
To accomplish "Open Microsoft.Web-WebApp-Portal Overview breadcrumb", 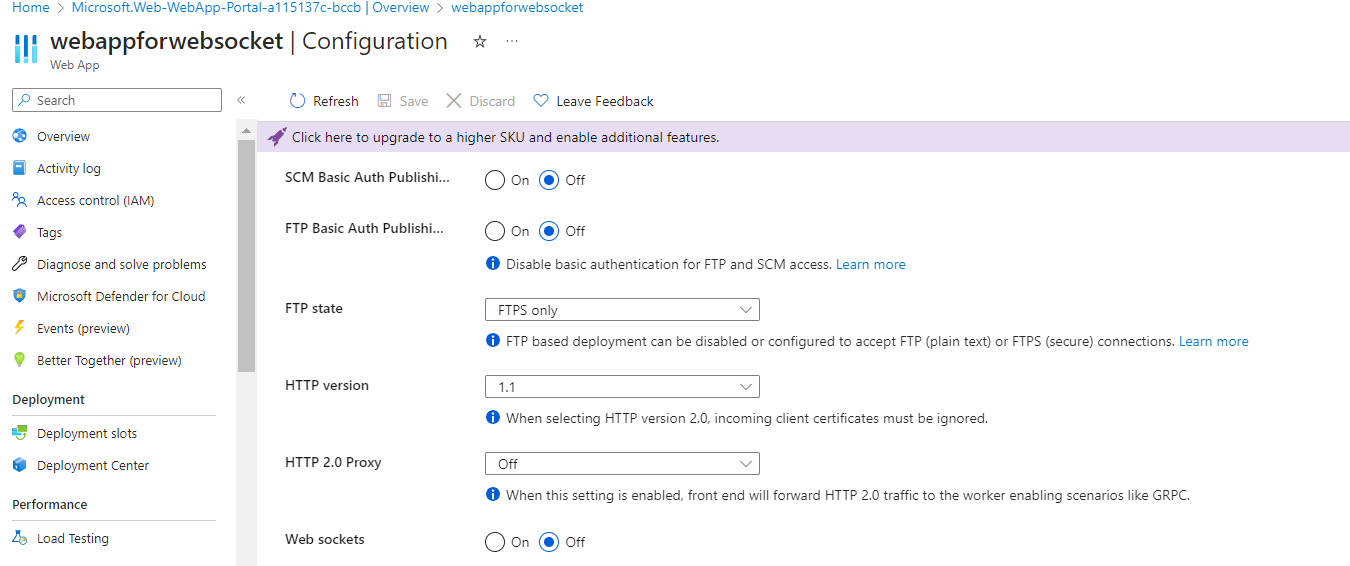I will tap(251, 7).
